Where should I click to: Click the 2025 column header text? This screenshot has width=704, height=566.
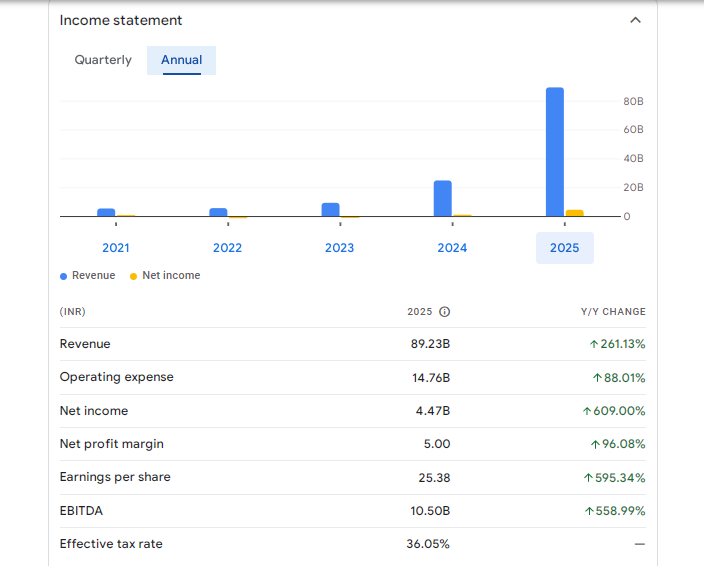tap(419, 312)
